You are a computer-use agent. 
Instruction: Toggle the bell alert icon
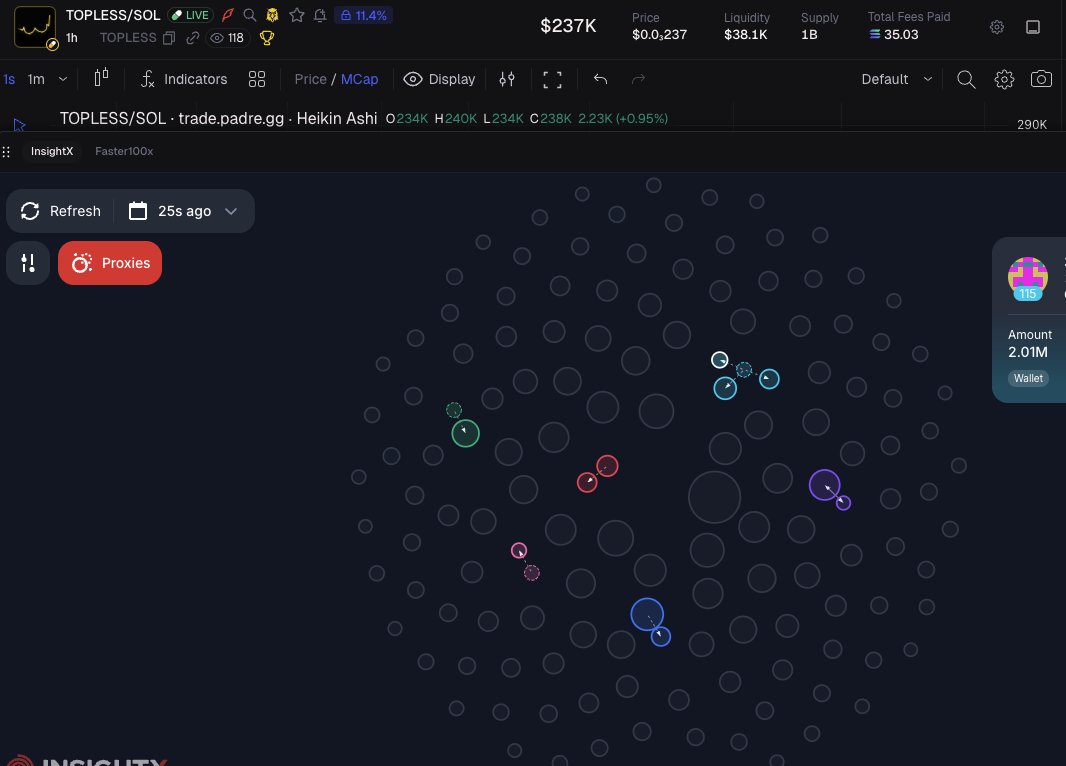point(320,15)
